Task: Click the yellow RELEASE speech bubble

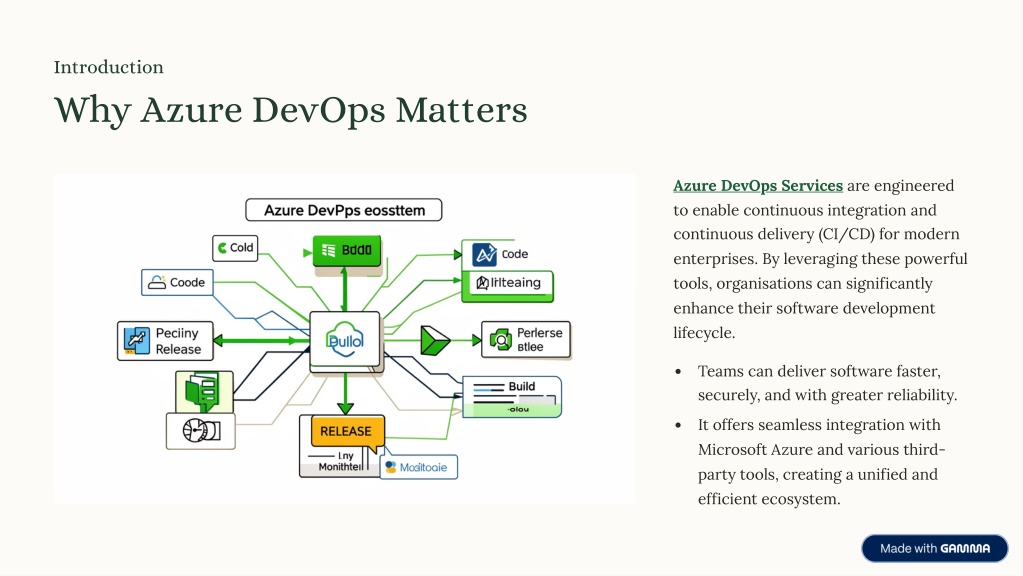Action: click(x=346, y=432)
